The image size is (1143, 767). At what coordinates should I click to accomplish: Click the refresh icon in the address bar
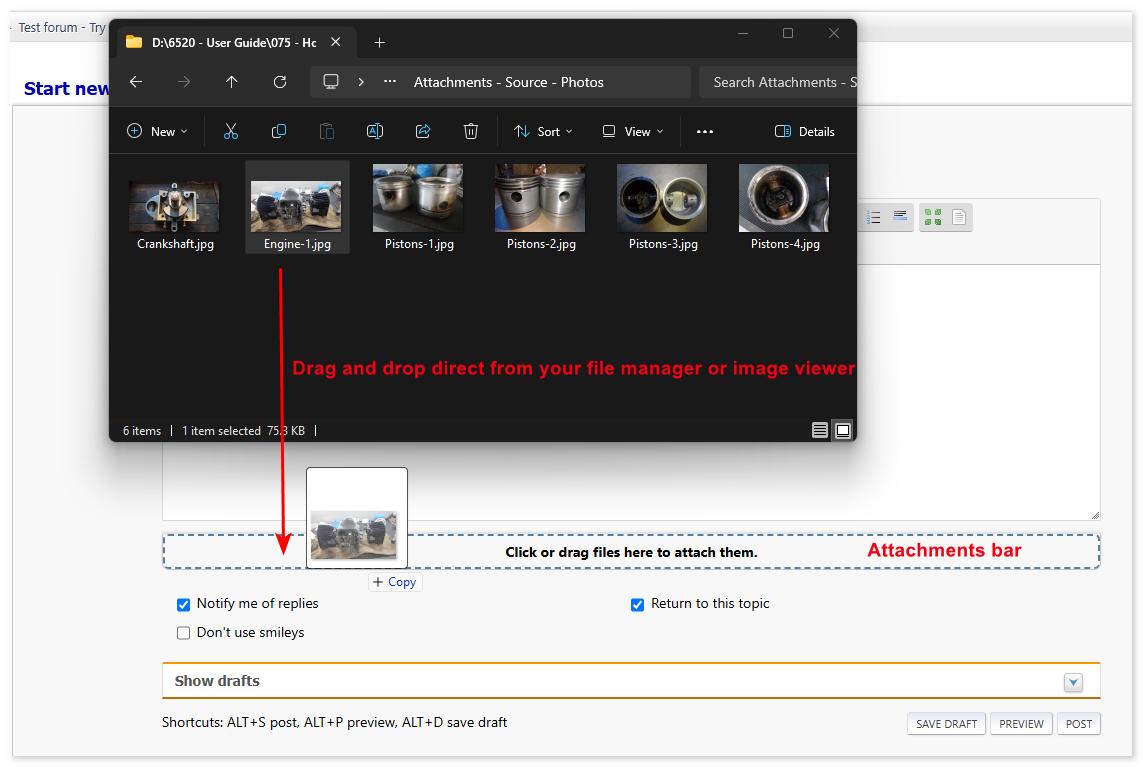(x=279, y=82)
